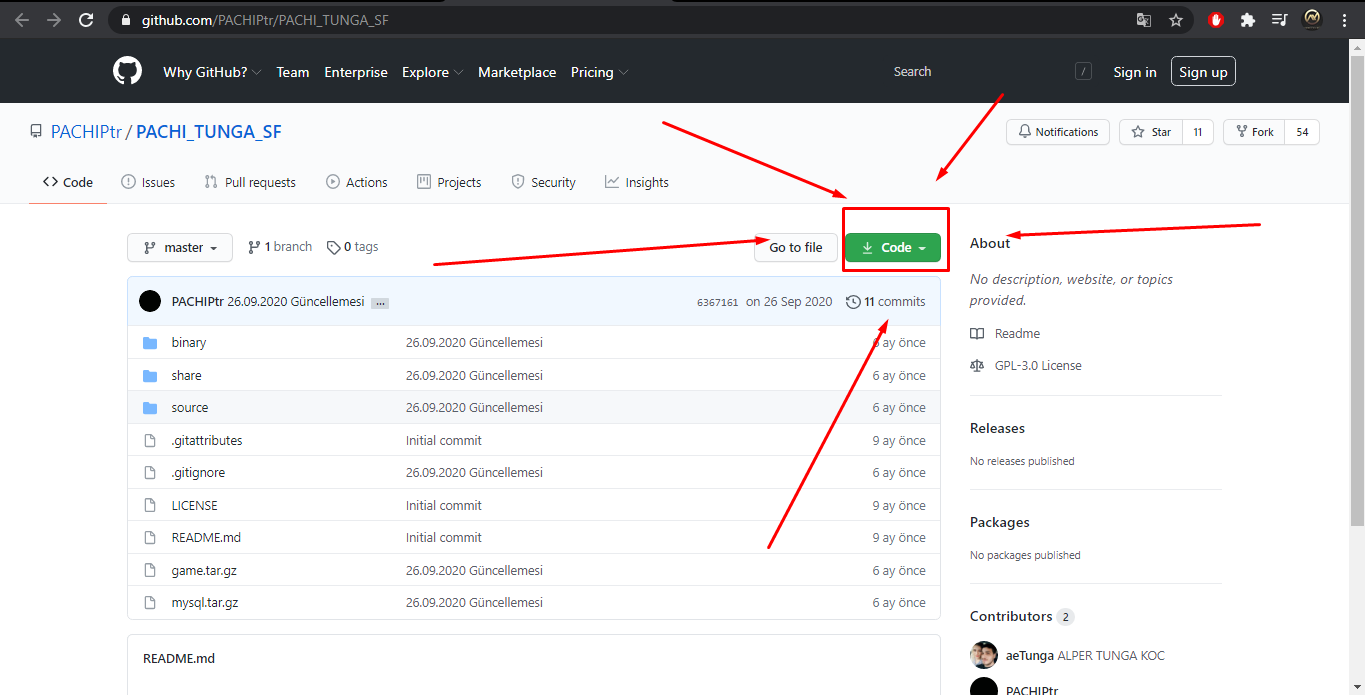Open the master branch dropdown
1365x695 pixels.
coord(180,248)
